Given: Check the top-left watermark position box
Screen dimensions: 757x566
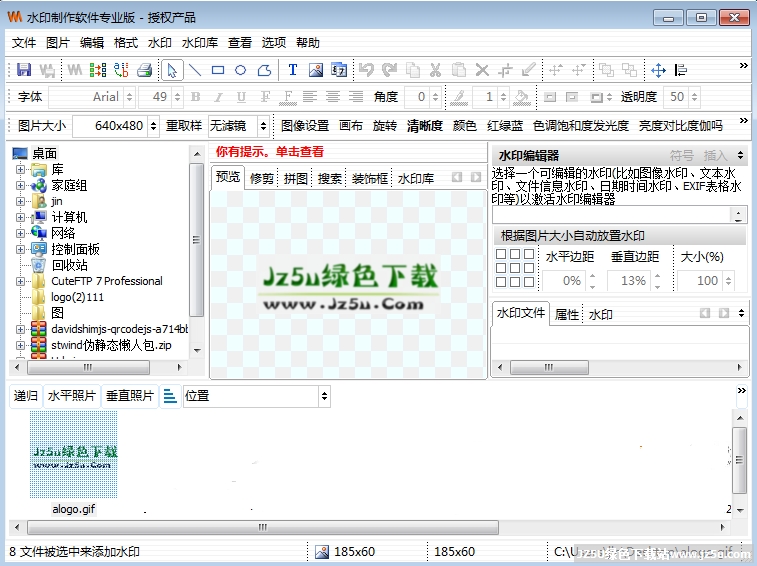Looking at the screenshot, I should pos(501,254).
